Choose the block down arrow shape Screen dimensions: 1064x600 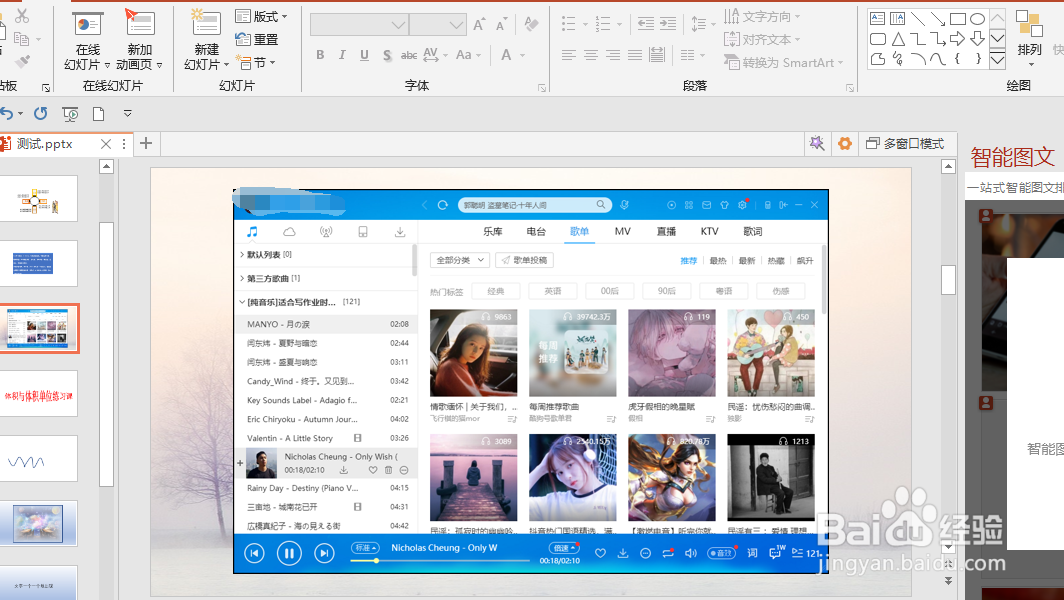point(977,39)
